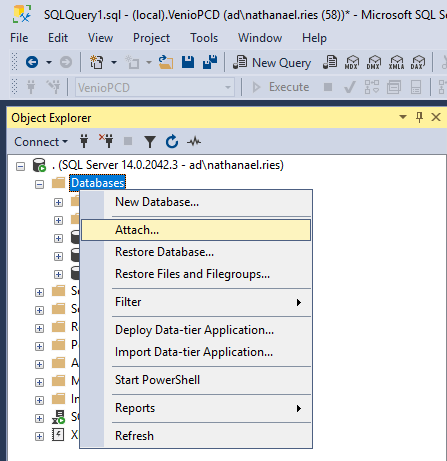The width and height of the screenshot is (447, 461).
Task: Click the Cancel Executing Query stop icon
Action: click(328, 87)
